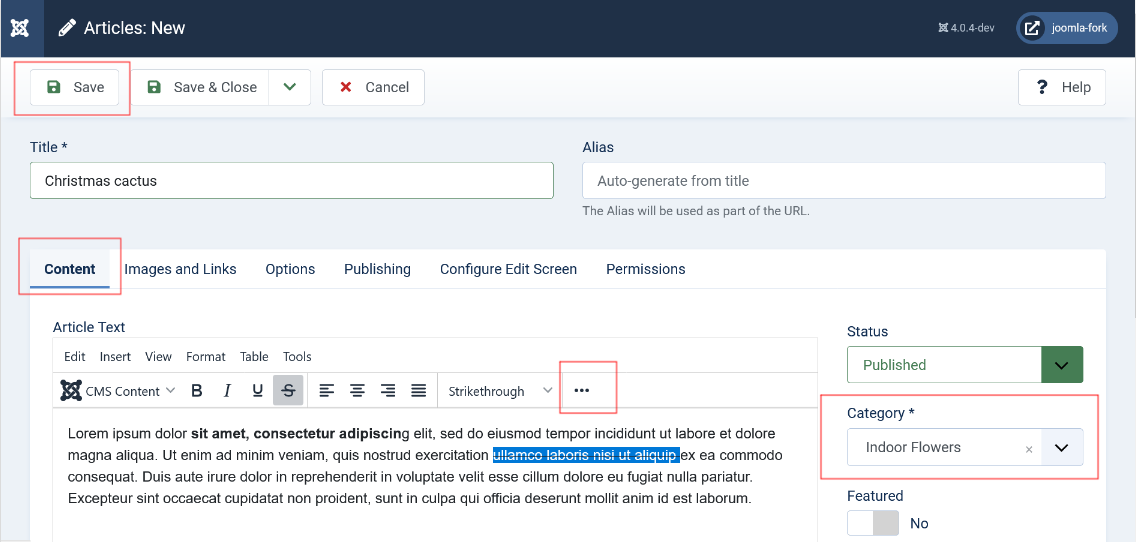This screenshot has width=1136, height=542.
Task: Click the Joomla logo in header
Action: 20,28
